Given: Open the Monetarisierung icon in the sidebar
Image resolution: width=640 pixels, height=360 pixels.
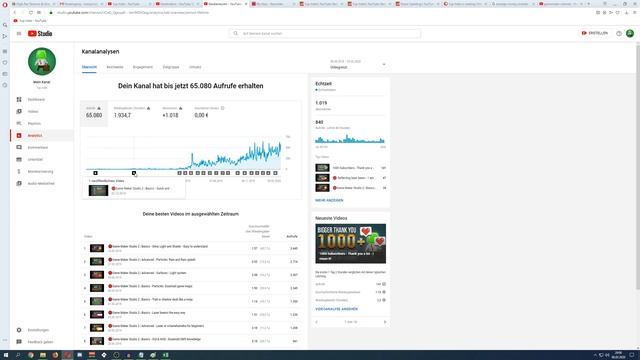Looking at the screenshot, I should tap(19, 171).
